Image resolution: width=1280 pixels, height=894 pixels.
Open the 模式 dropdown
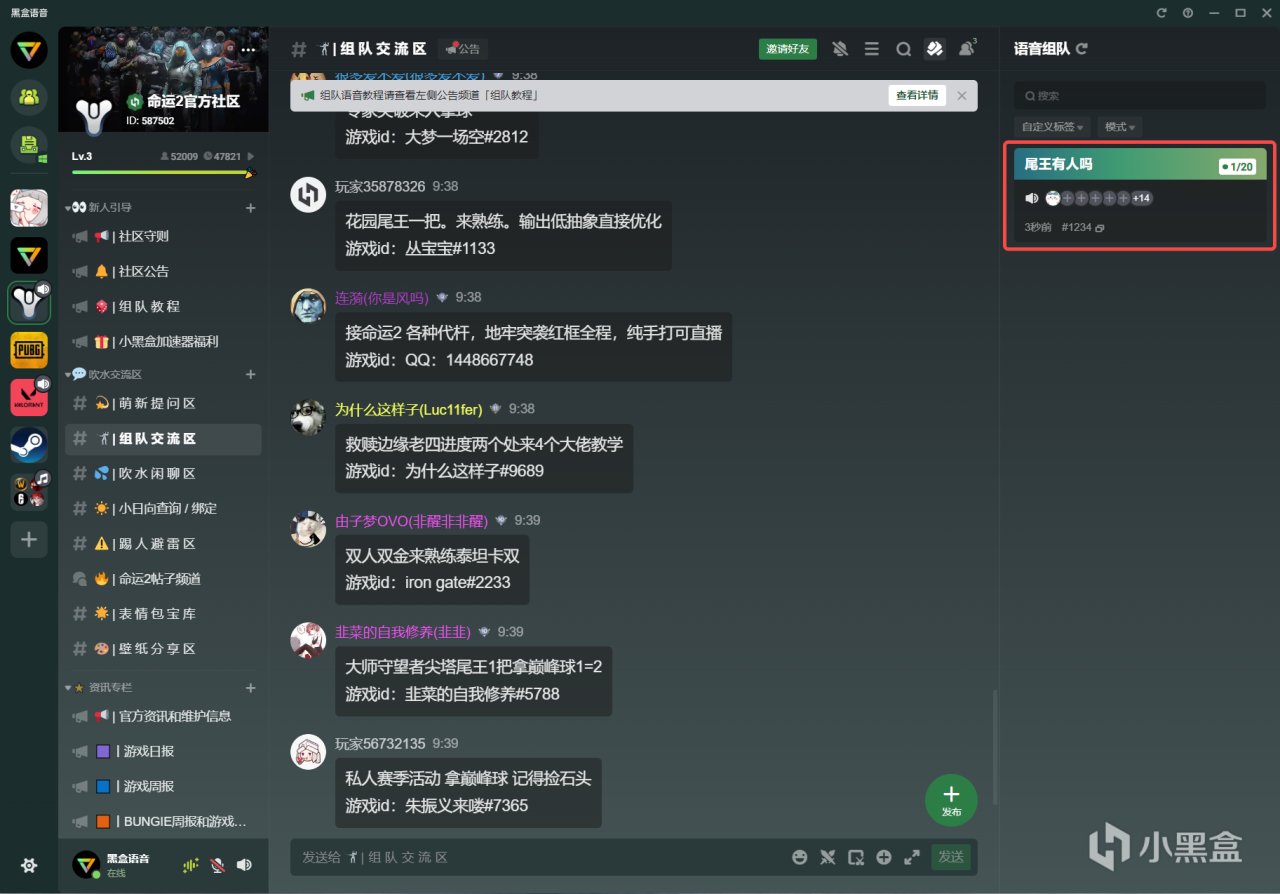tap(1119, 127)
